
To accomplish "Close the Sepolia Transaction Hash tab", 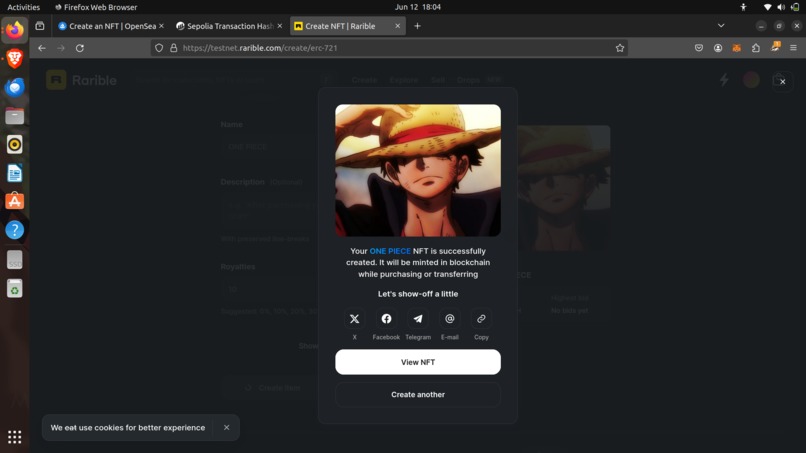I will click(x=280, y=26).
